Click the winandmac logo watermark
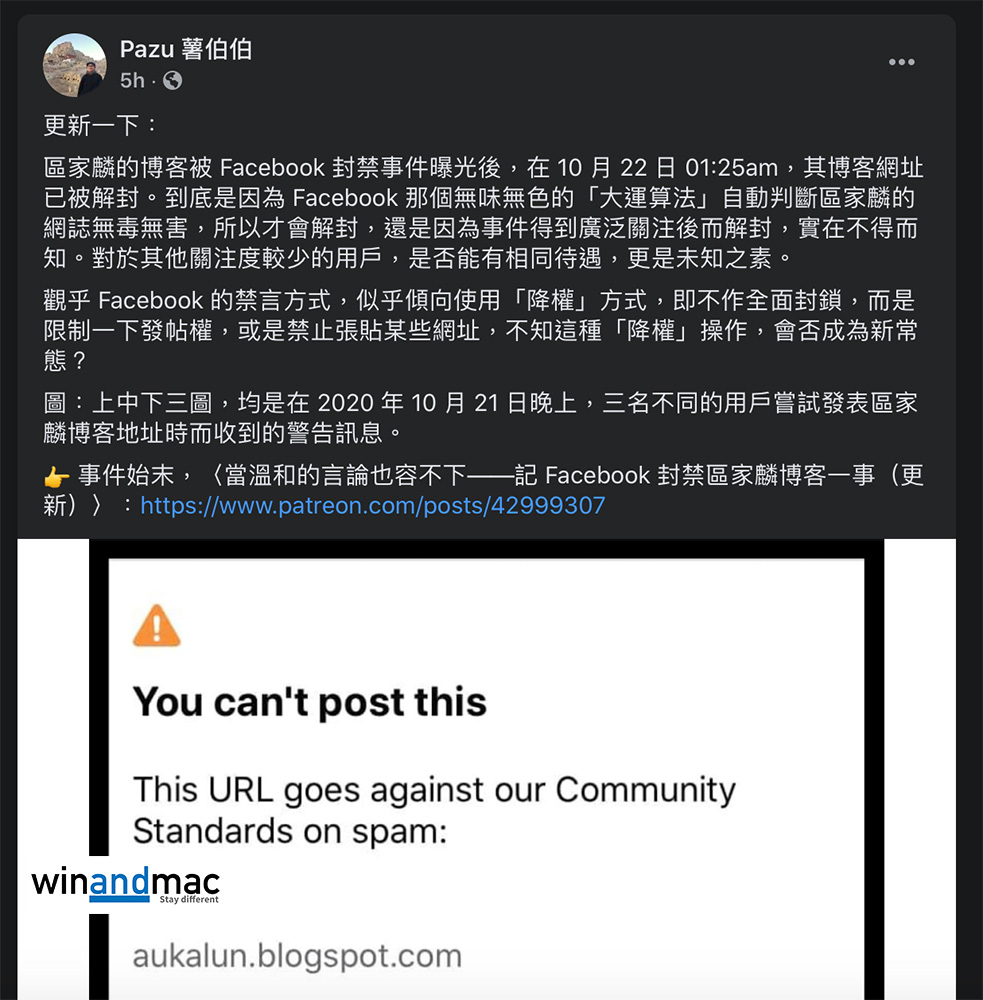This screenshot has width=983, height=1000. pyautogui.click(x=126, y=885)
